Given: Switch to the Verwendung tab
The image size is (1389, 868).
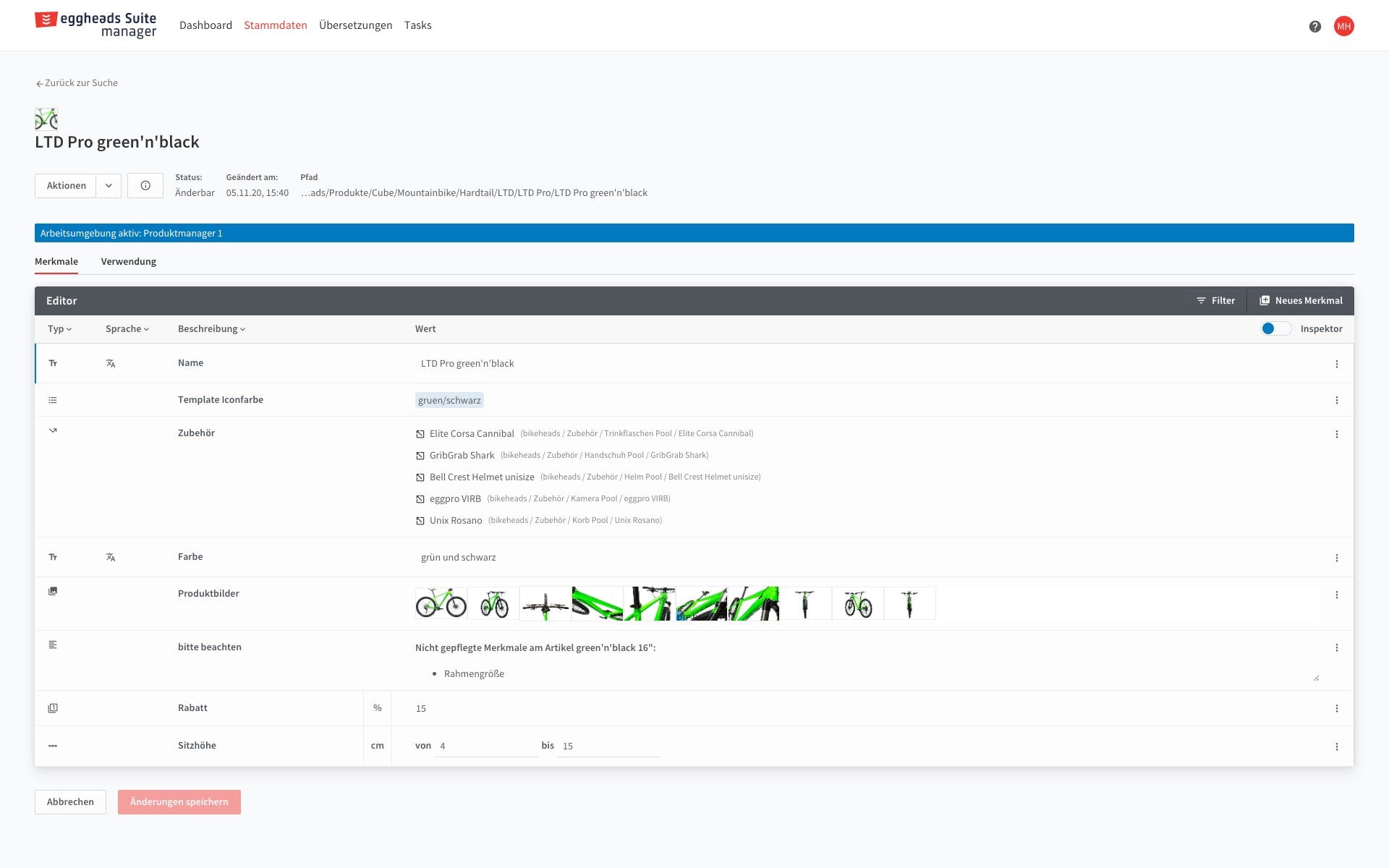Looking at the screenshot, I should (x=128, y=262).
